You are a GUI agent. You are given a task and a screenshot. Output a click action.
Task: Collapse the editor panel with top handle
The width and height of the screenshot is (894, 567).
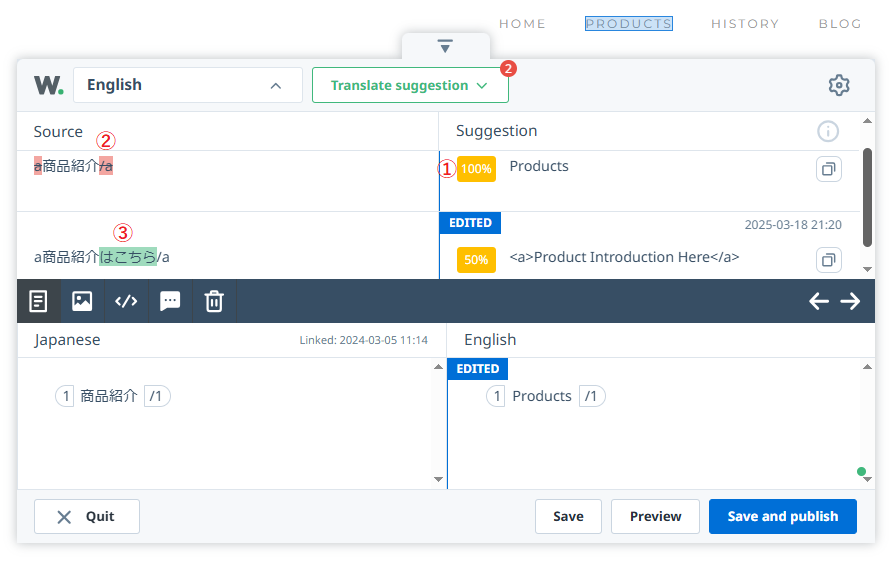[x=446, y=46]
